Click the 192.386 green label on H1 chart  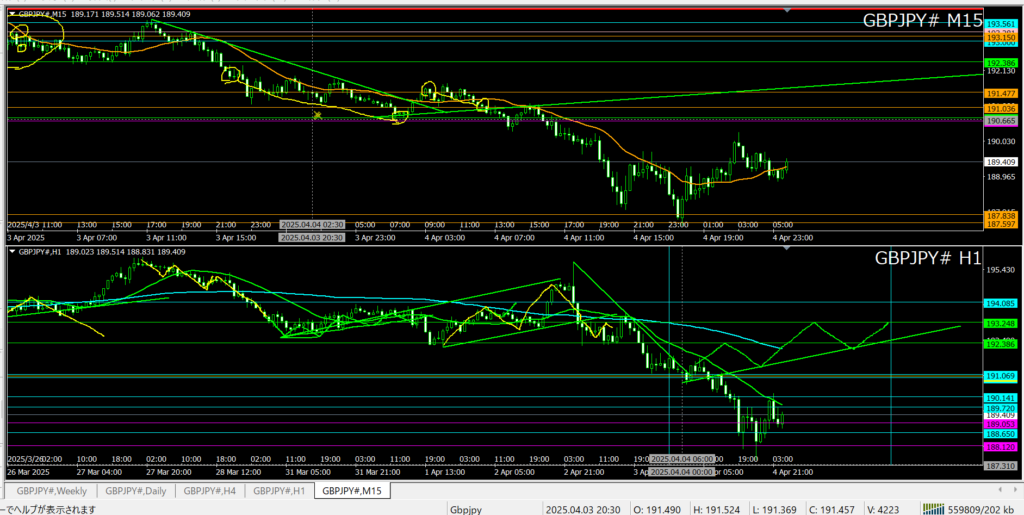point(999,343)
